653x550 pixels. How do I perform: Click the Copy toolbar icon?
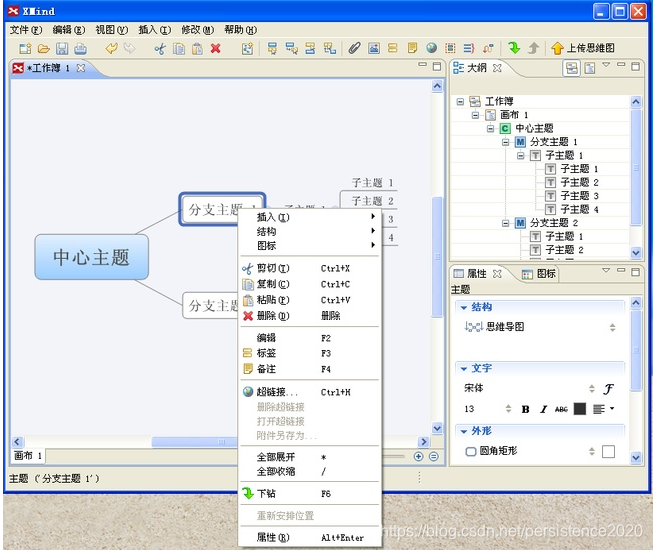click(x=179, y=49)
